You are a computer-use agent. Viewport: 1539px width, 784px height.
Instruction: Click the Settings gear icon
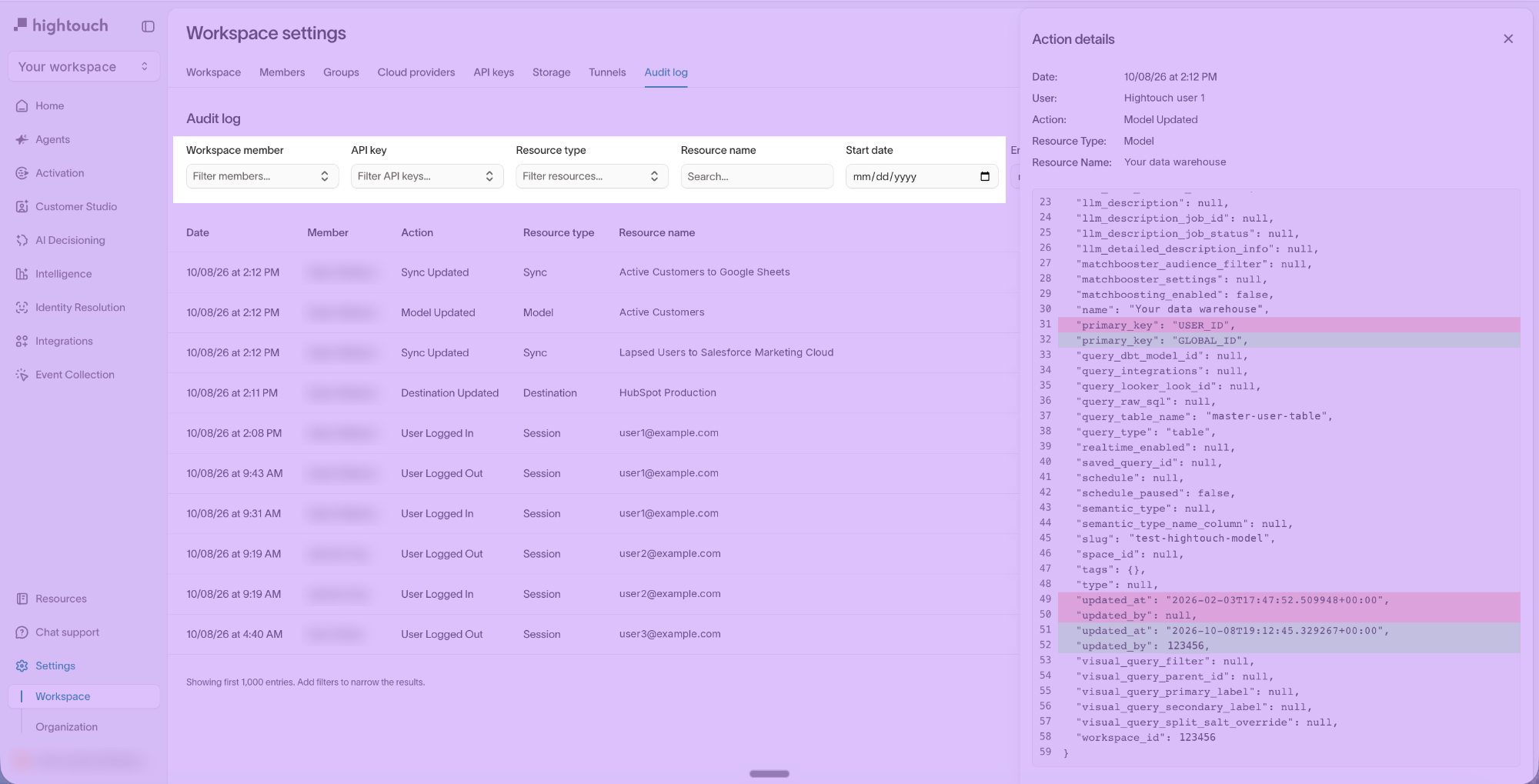22,666
